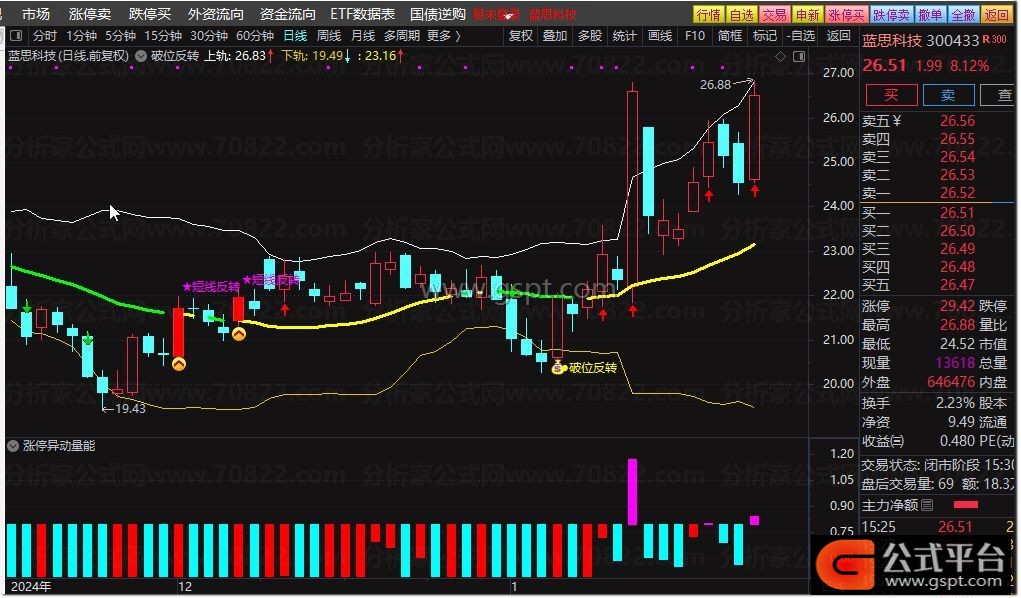The height and width of the screenshot is (598, 1021).
Task: Expand the 破位反转 indicator dropdown
Action: [141, 56]
